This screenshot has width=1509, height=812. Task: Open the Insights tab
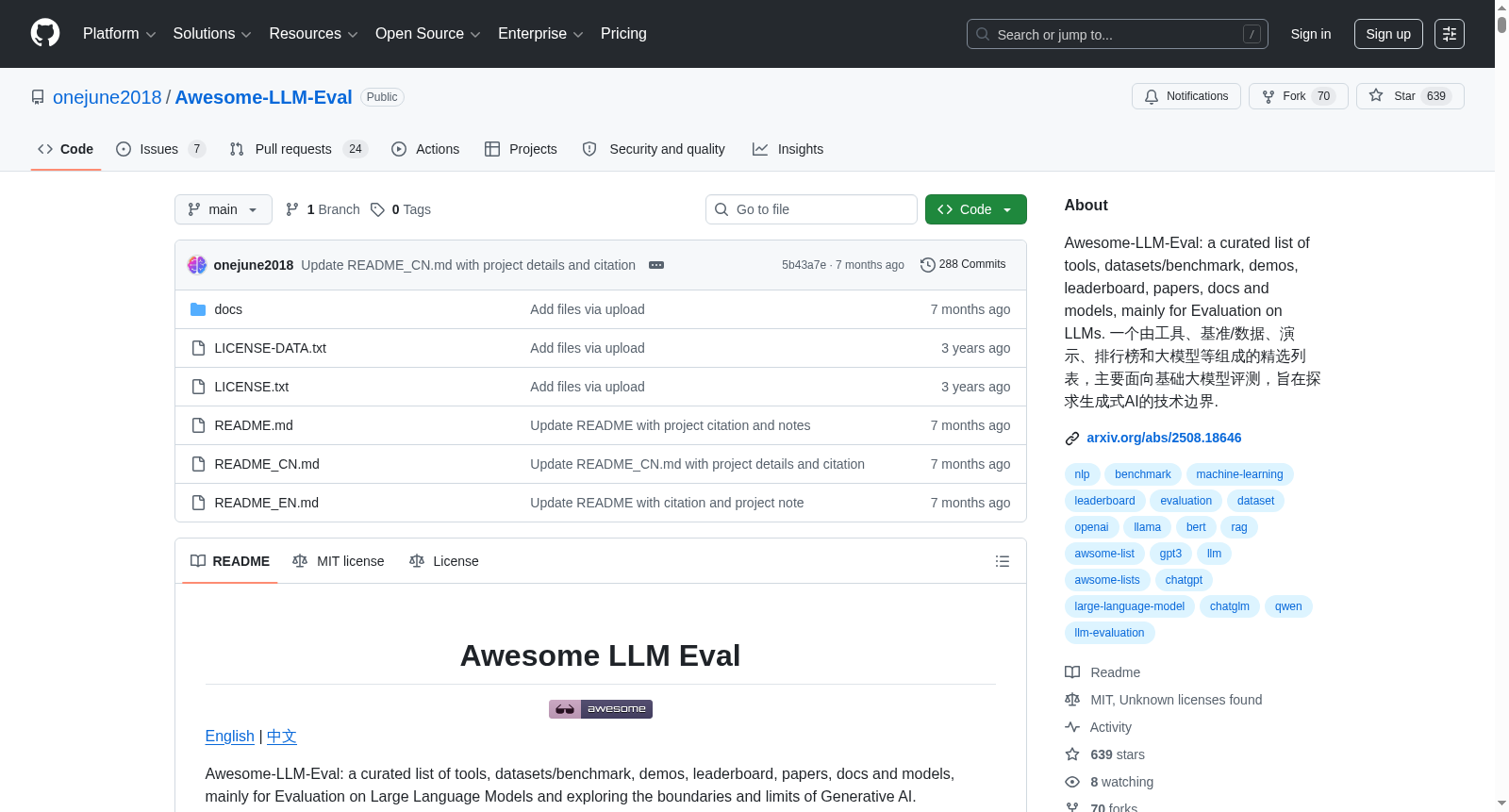coord(788,149)
